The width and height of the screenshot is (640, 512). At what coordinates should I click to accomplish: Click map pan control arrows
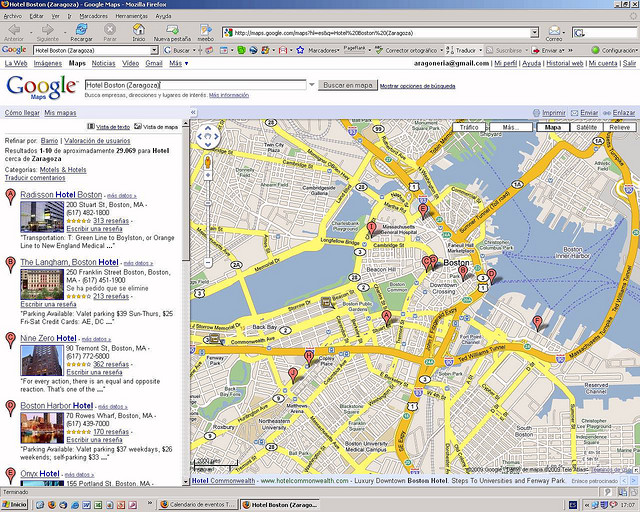pyautogui.click(x=208, y=136)
